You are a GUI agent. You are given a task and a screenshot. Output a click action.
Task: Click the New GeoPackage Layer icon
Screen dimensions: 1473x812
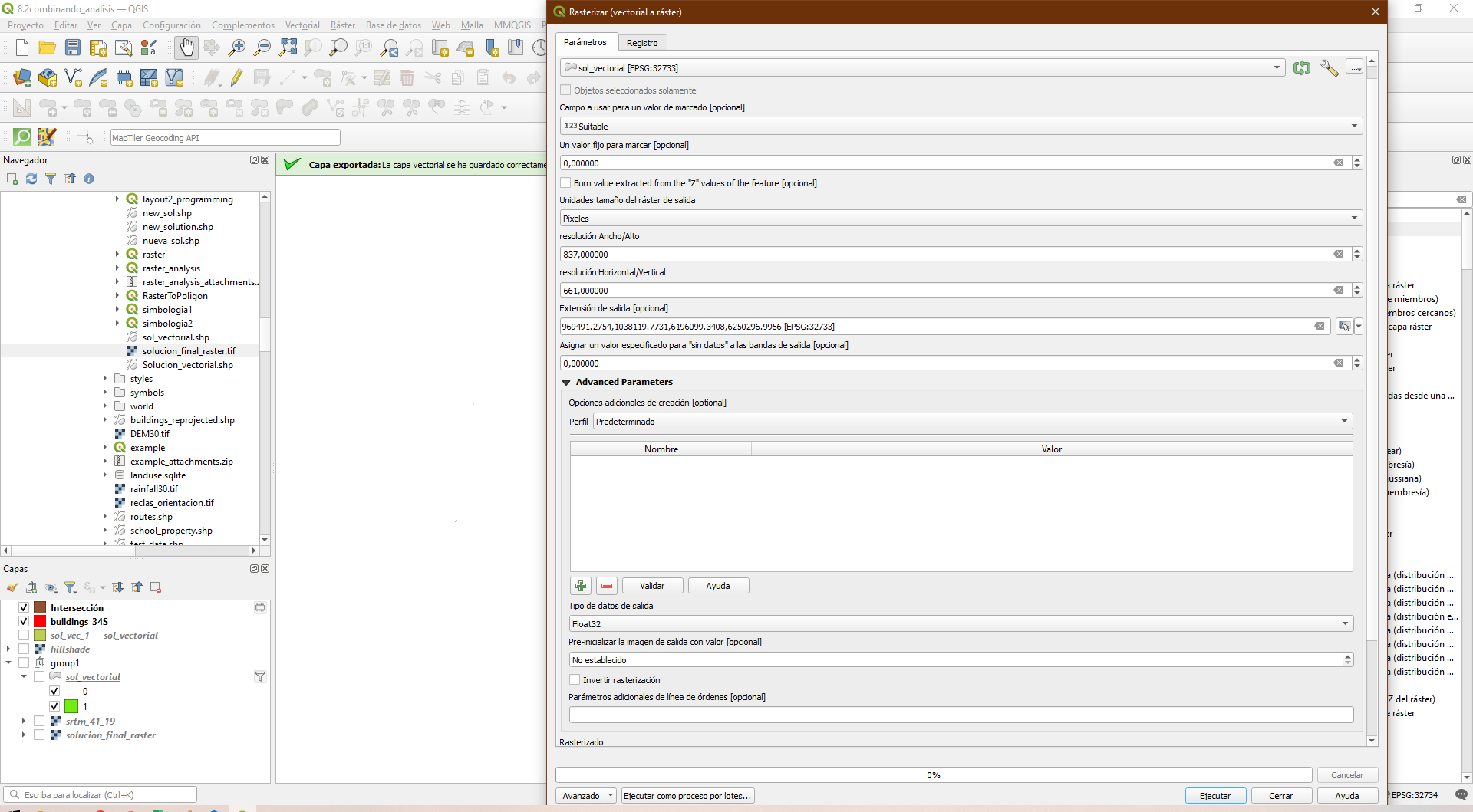[x=48, y=77]
